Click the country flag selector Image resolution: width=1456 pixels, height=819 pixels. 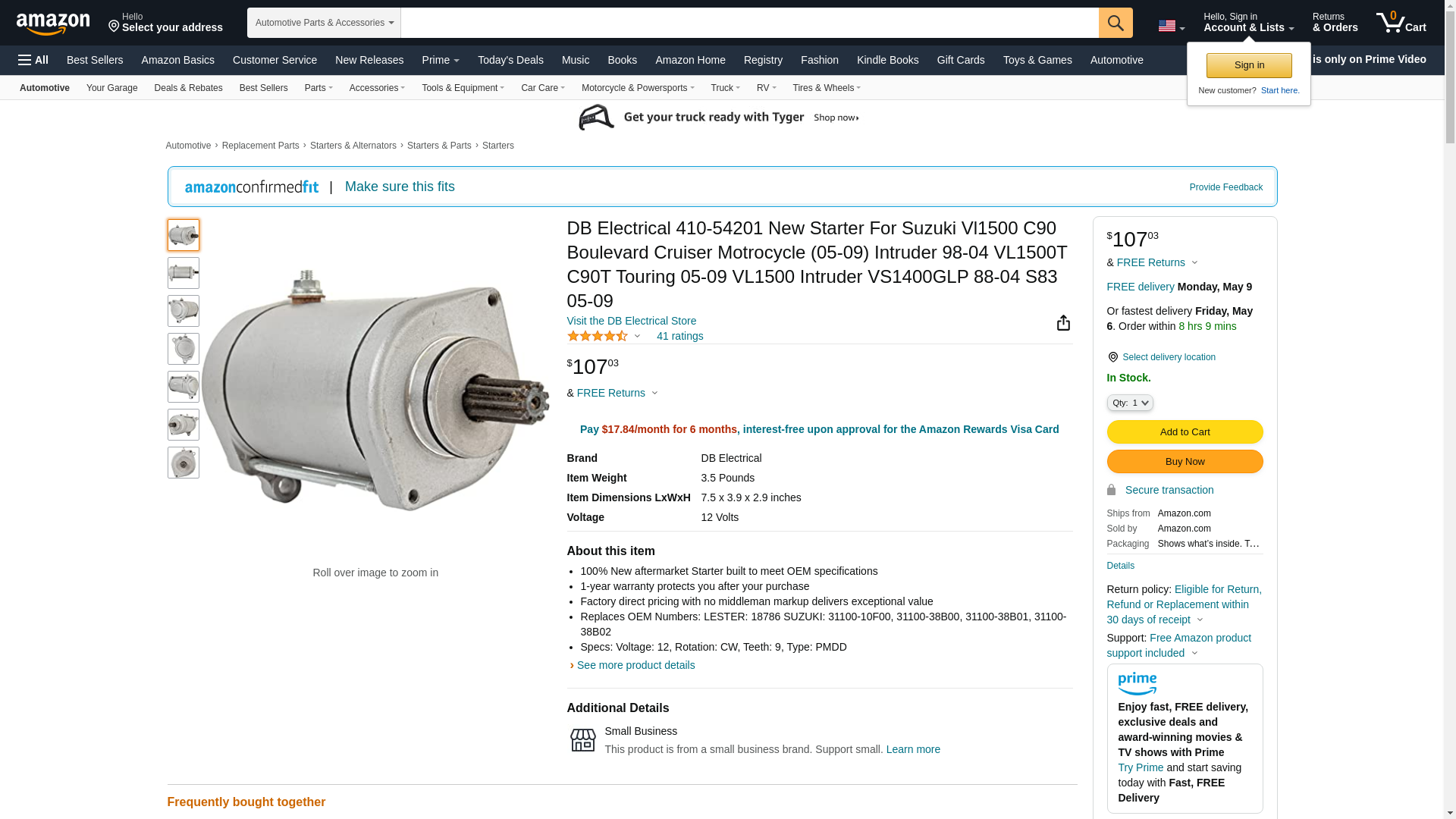(1171, 27)
